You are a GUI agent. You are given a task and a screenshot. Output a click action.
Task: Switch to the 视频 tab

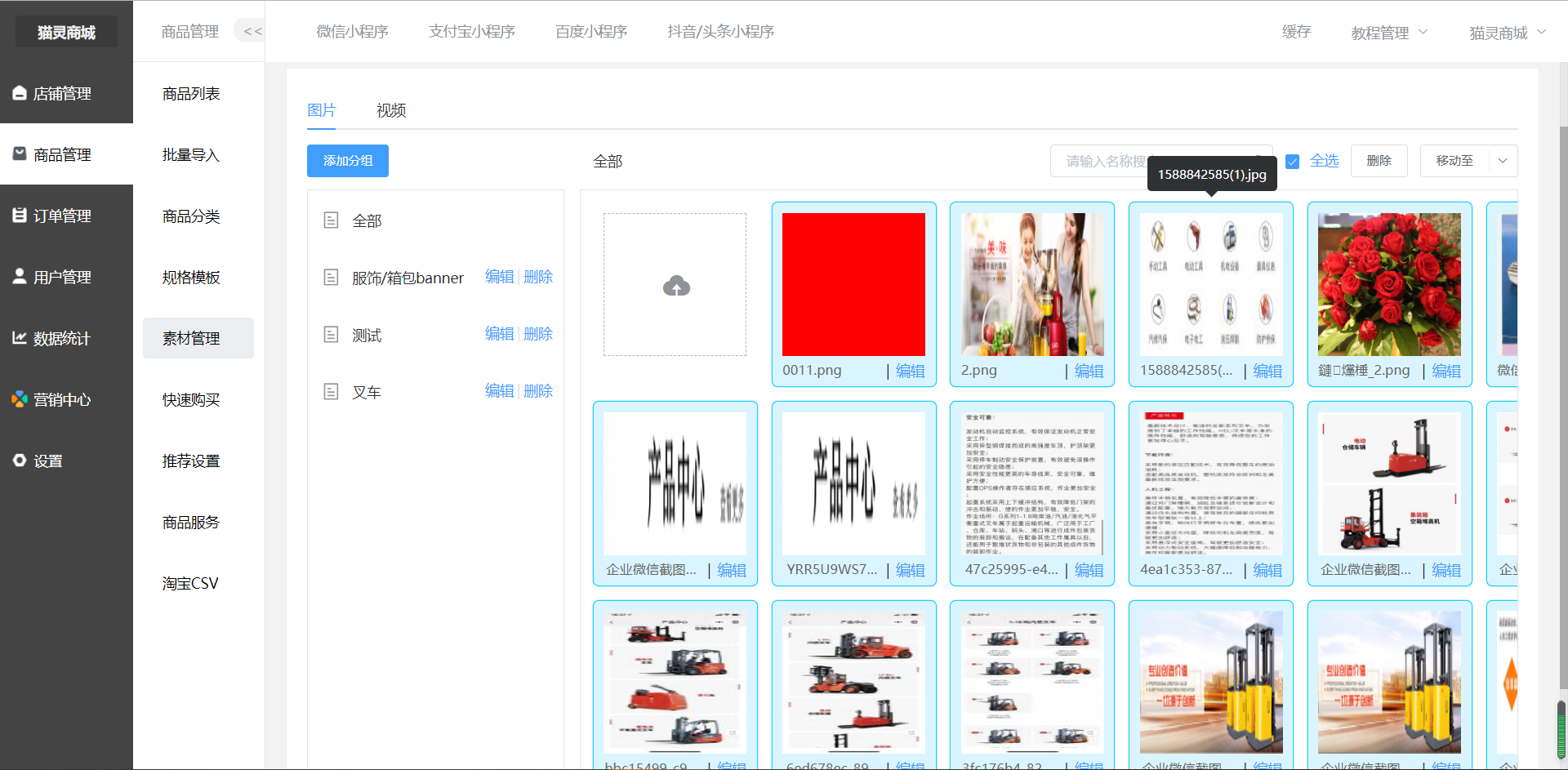click(391, 110)
